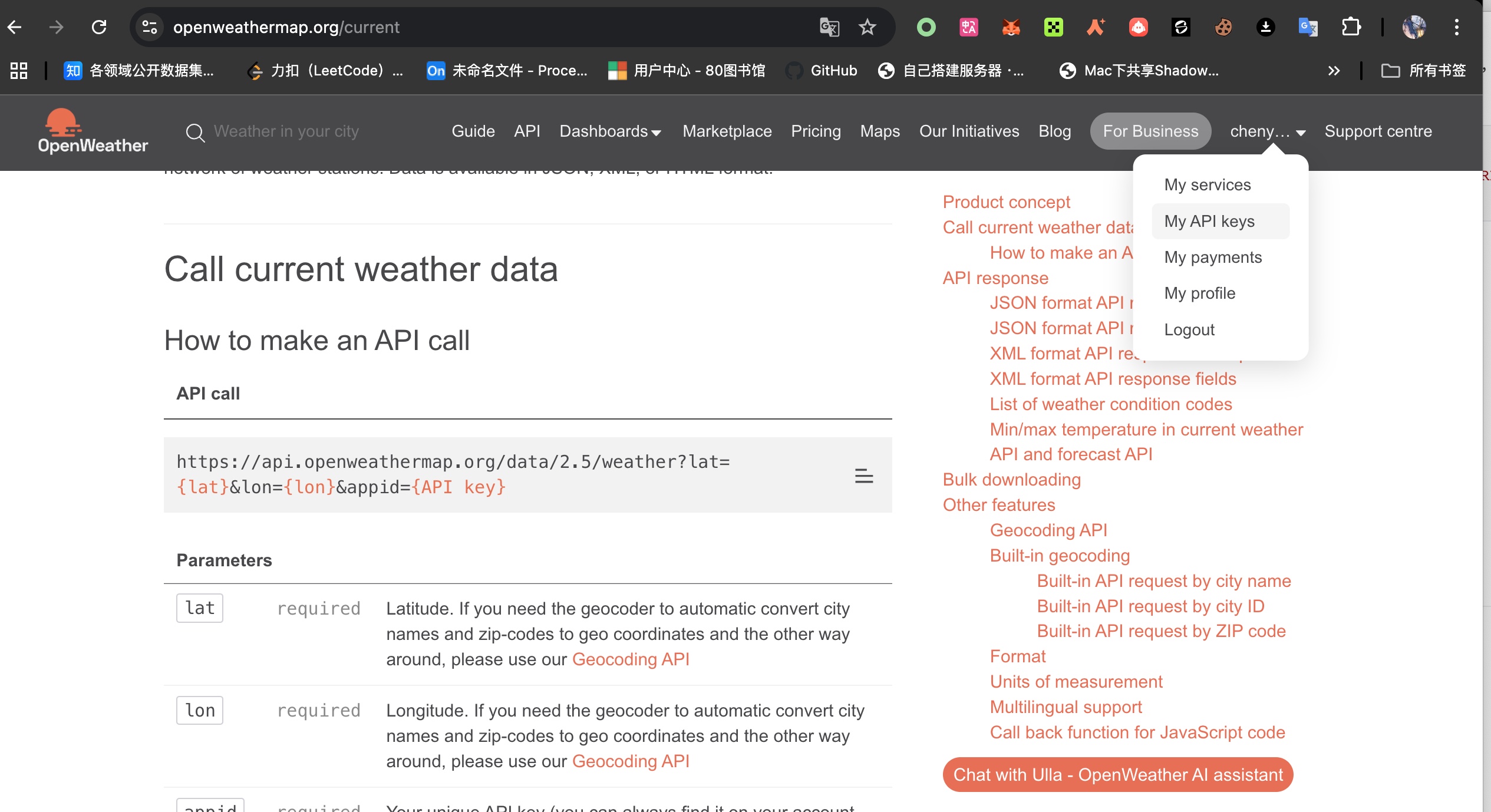Bookmark this page with the star icon
This screenshot has width=1491, height=812.
[x=867, y=27]
